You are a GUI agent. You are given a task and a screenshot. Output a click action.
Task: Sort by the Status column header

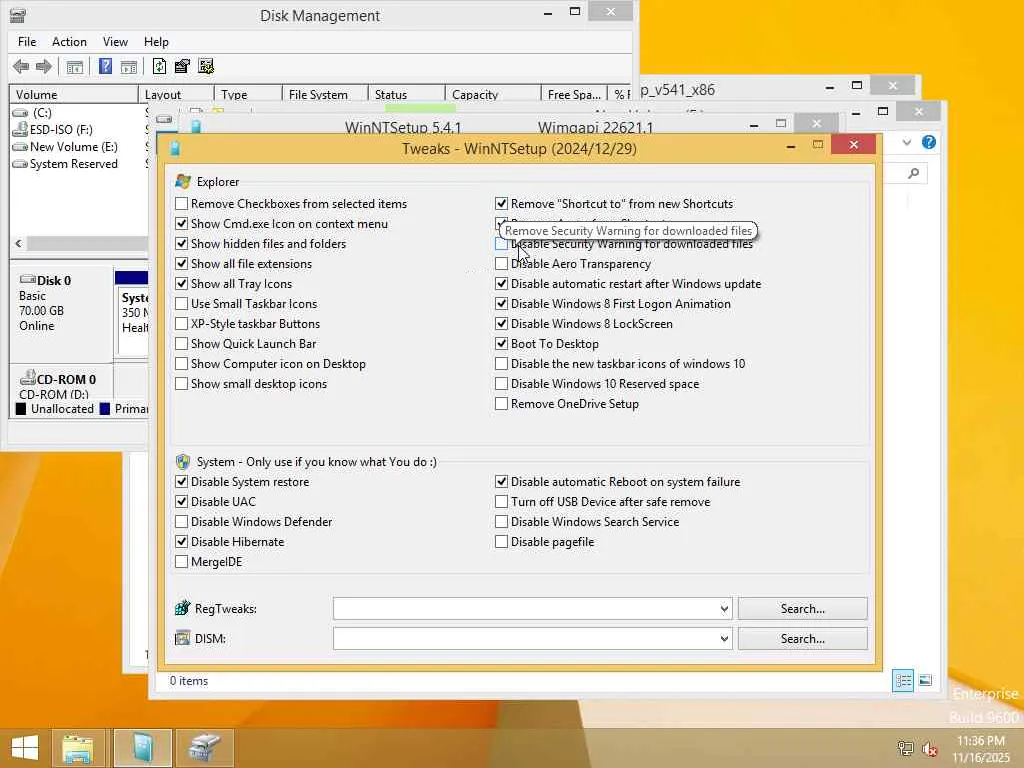click(x=406, y=95)
